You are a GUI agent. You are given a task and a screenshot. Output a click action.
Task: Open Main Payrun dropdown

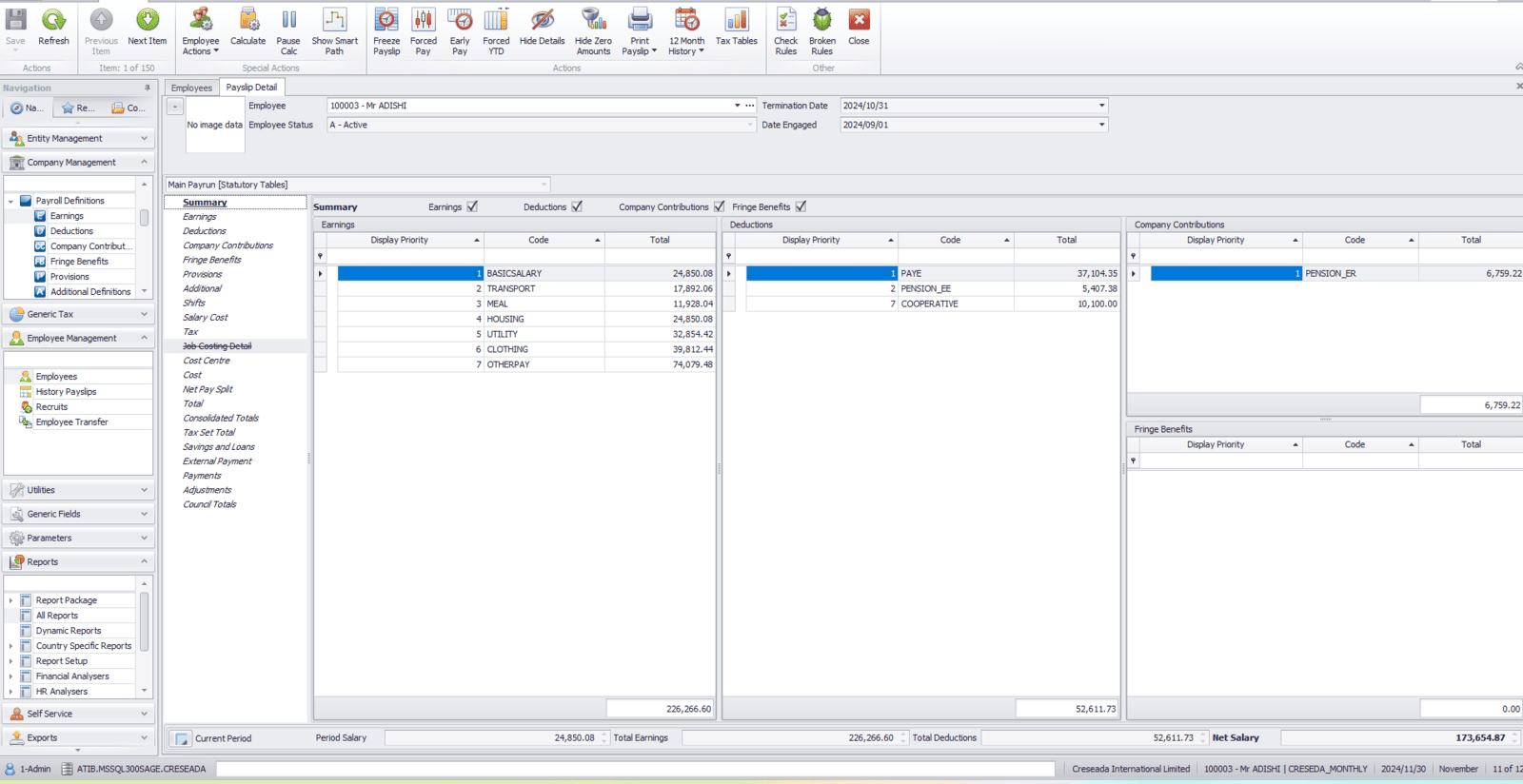tap(544, 185)
